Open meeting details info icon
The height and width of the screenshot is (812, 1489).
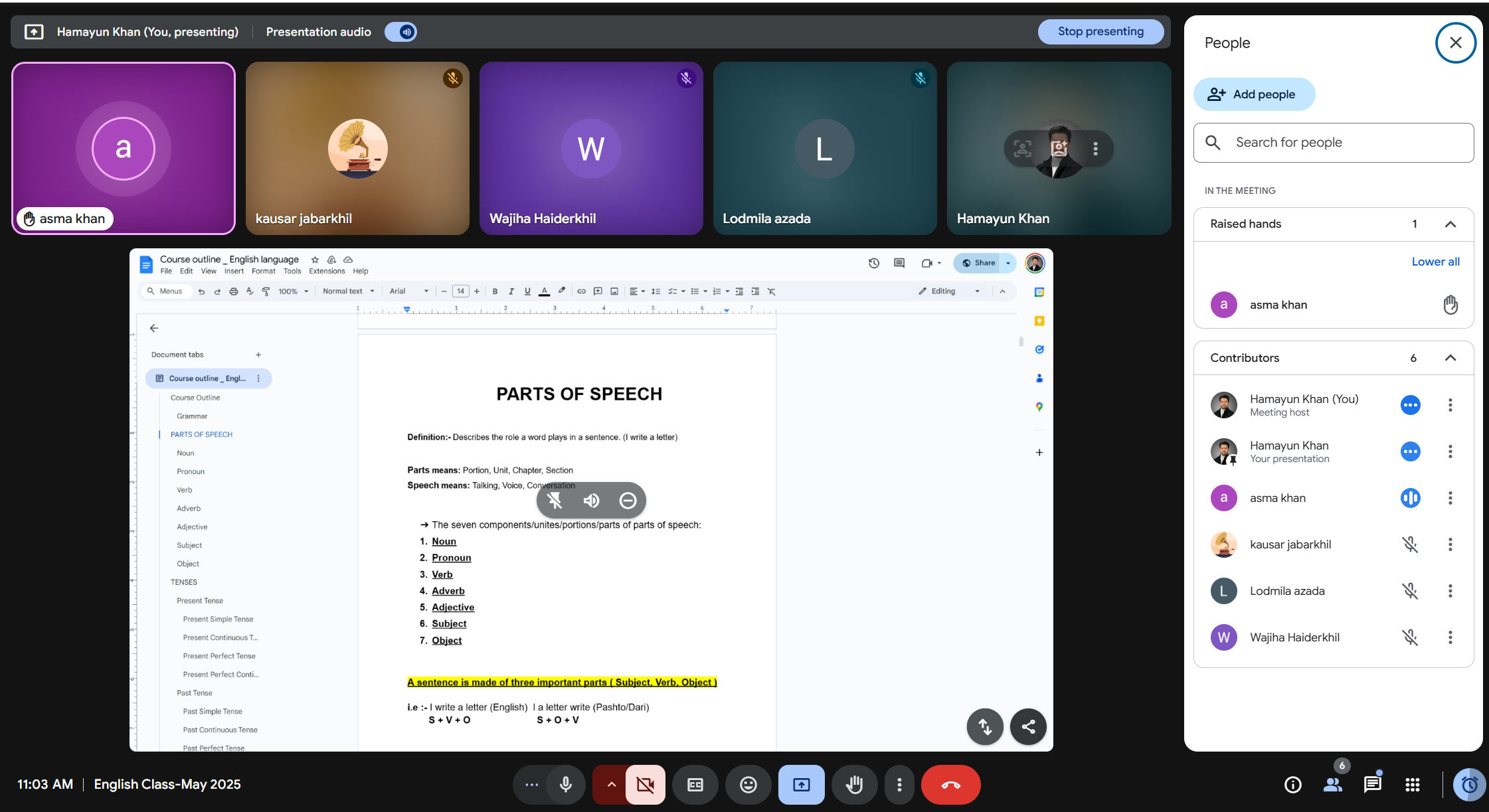1292,785
